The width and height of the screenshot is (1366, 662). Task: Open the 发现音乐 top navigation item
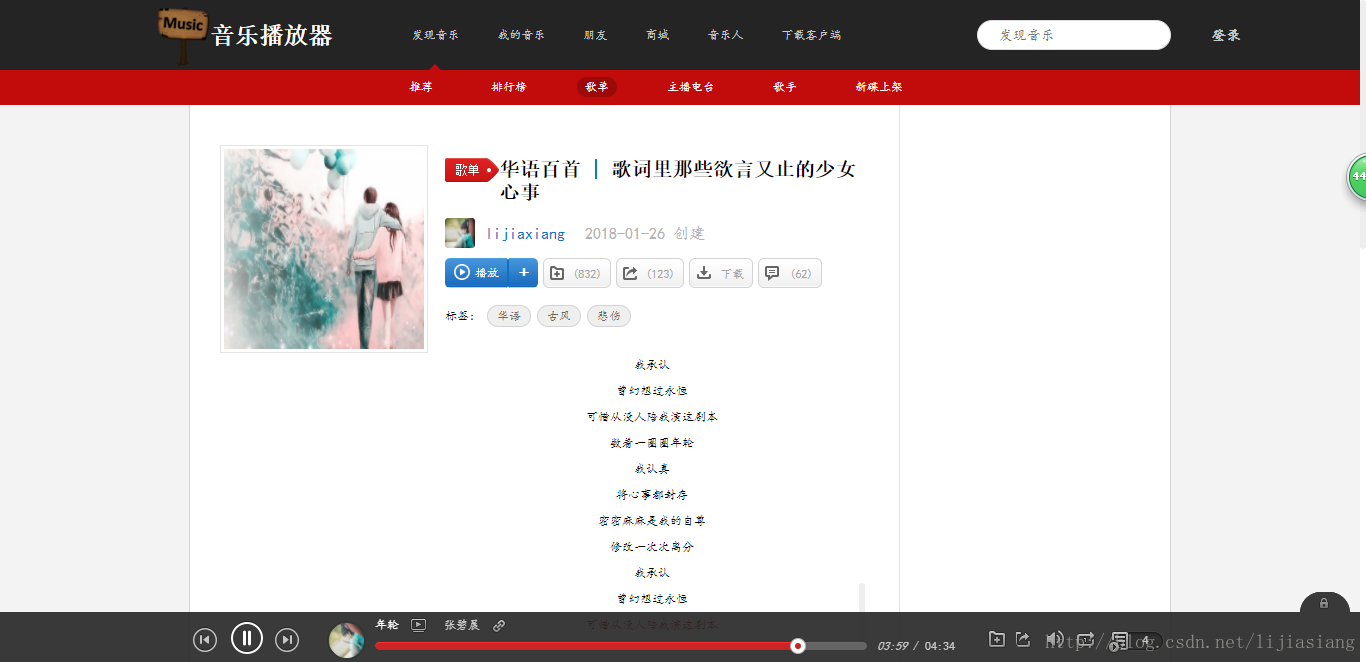pyautogui.click(x=436, y=35)
